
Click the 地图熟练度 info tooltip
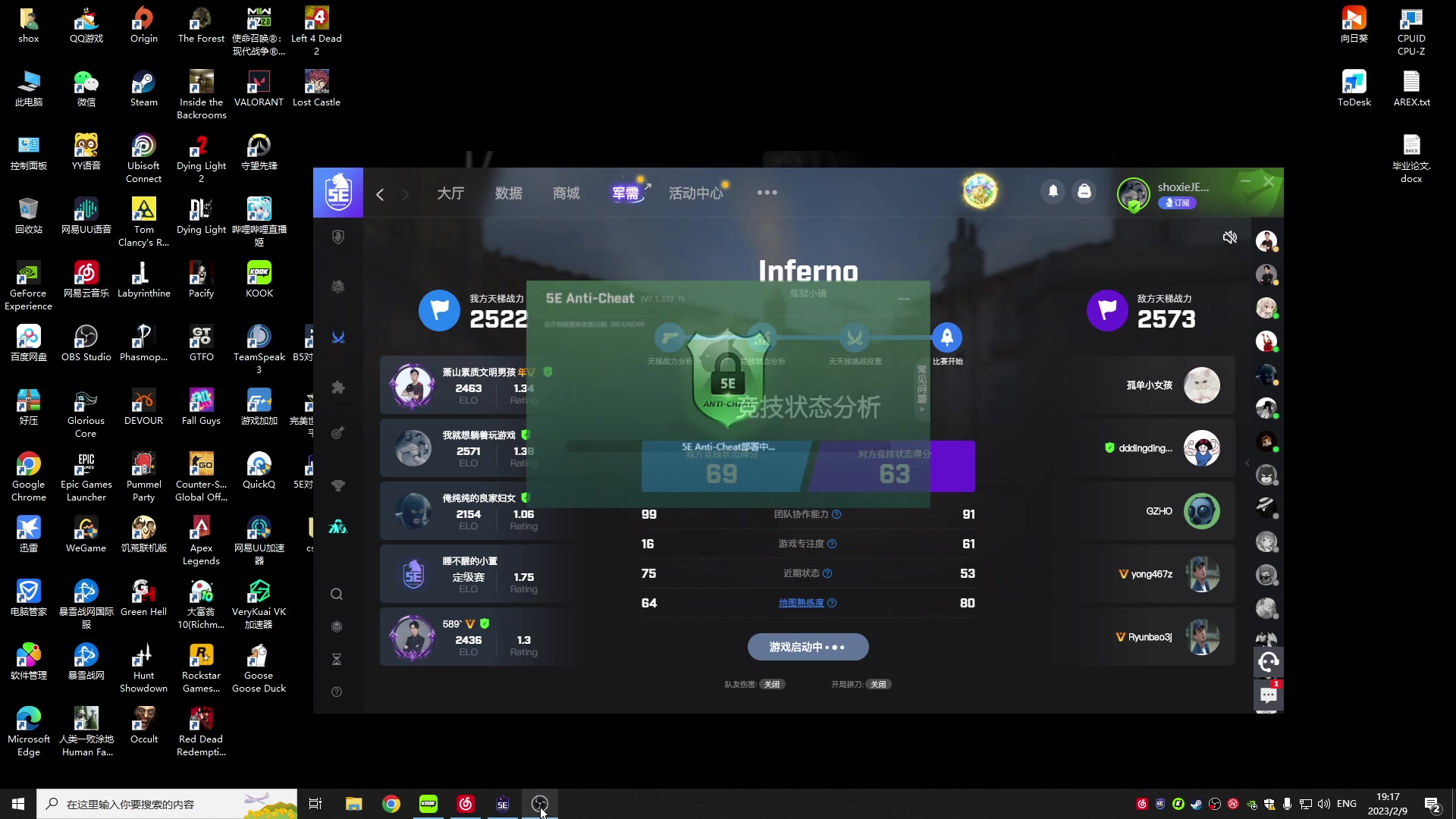pos(832,602)
